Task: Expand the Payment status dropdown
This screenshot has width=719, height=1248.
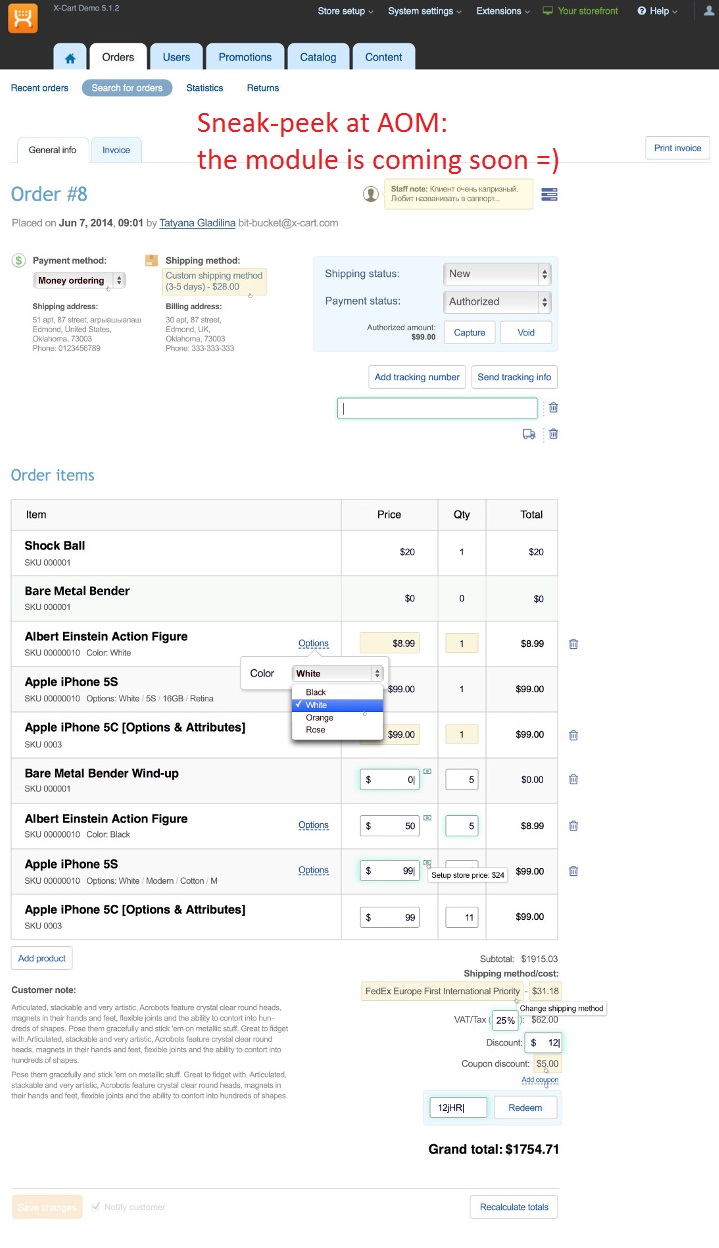Action: pyautogui.click(x=497, y=301)
